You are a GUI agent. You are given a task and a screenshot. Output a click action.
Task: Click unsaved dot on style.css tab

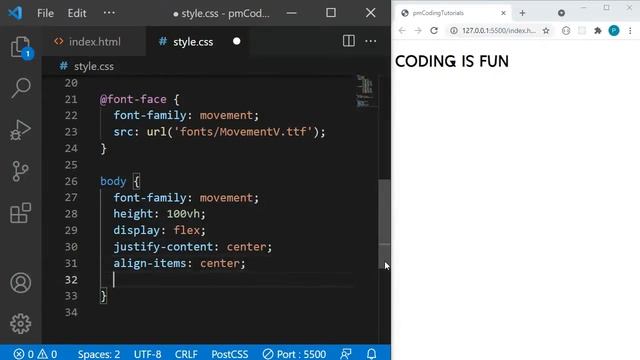pos(236,41)
